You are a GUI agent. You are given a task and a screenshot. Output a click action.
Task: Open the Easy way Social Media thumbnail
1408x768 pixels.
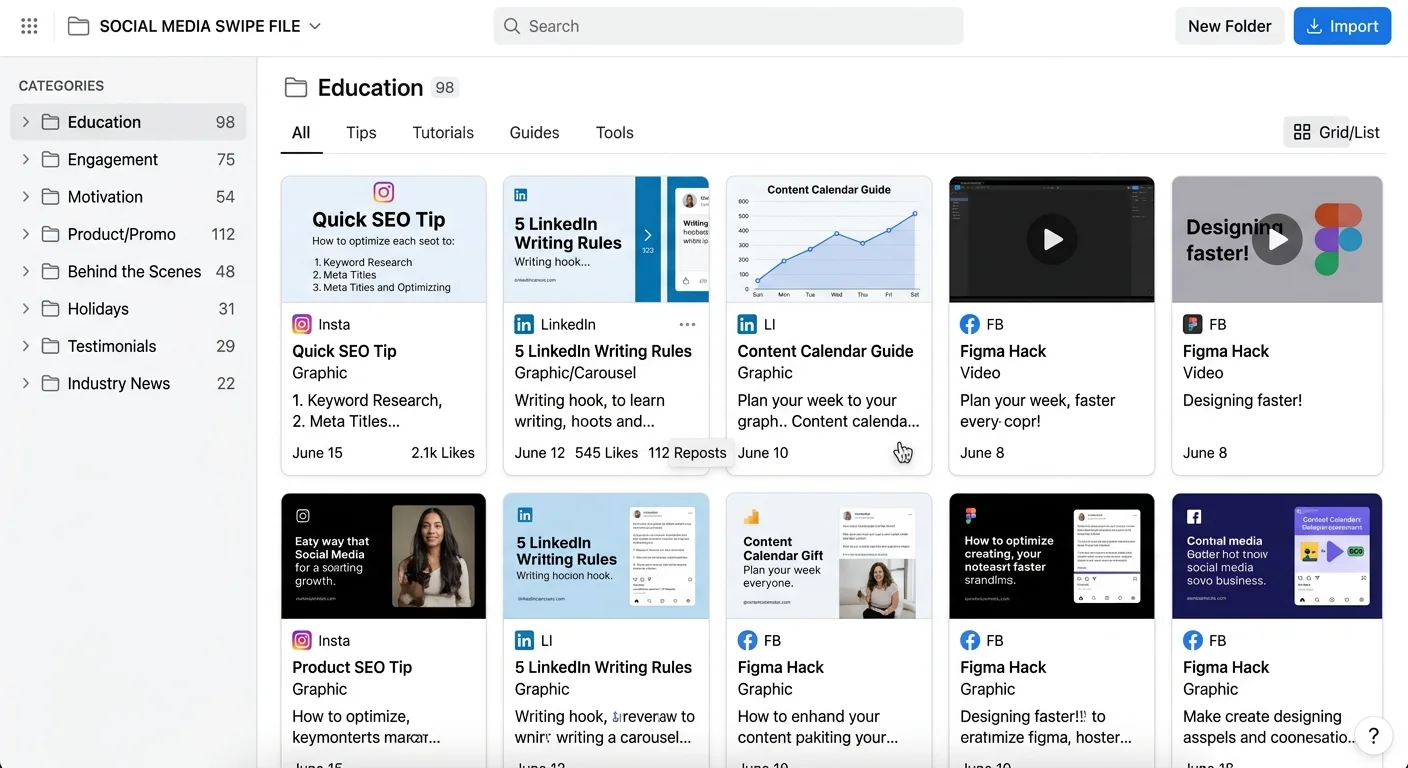point(384,555)
